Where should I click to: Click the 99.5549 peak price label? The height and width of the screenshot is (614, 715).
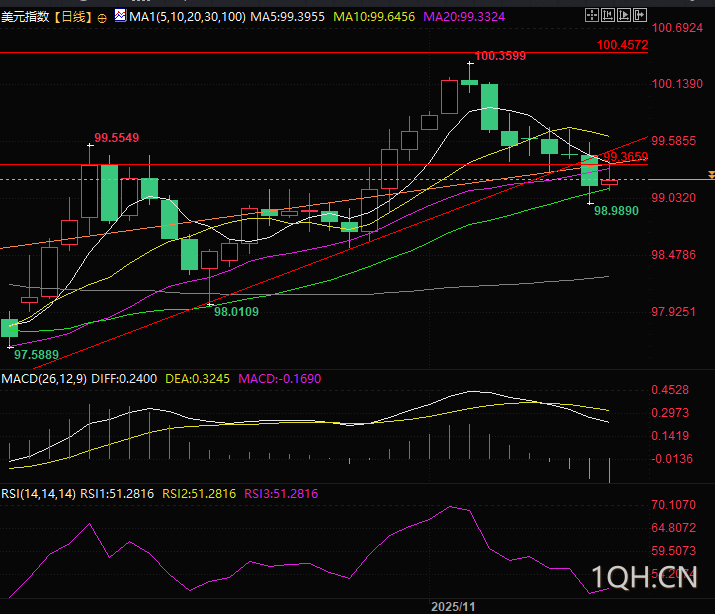116,138
